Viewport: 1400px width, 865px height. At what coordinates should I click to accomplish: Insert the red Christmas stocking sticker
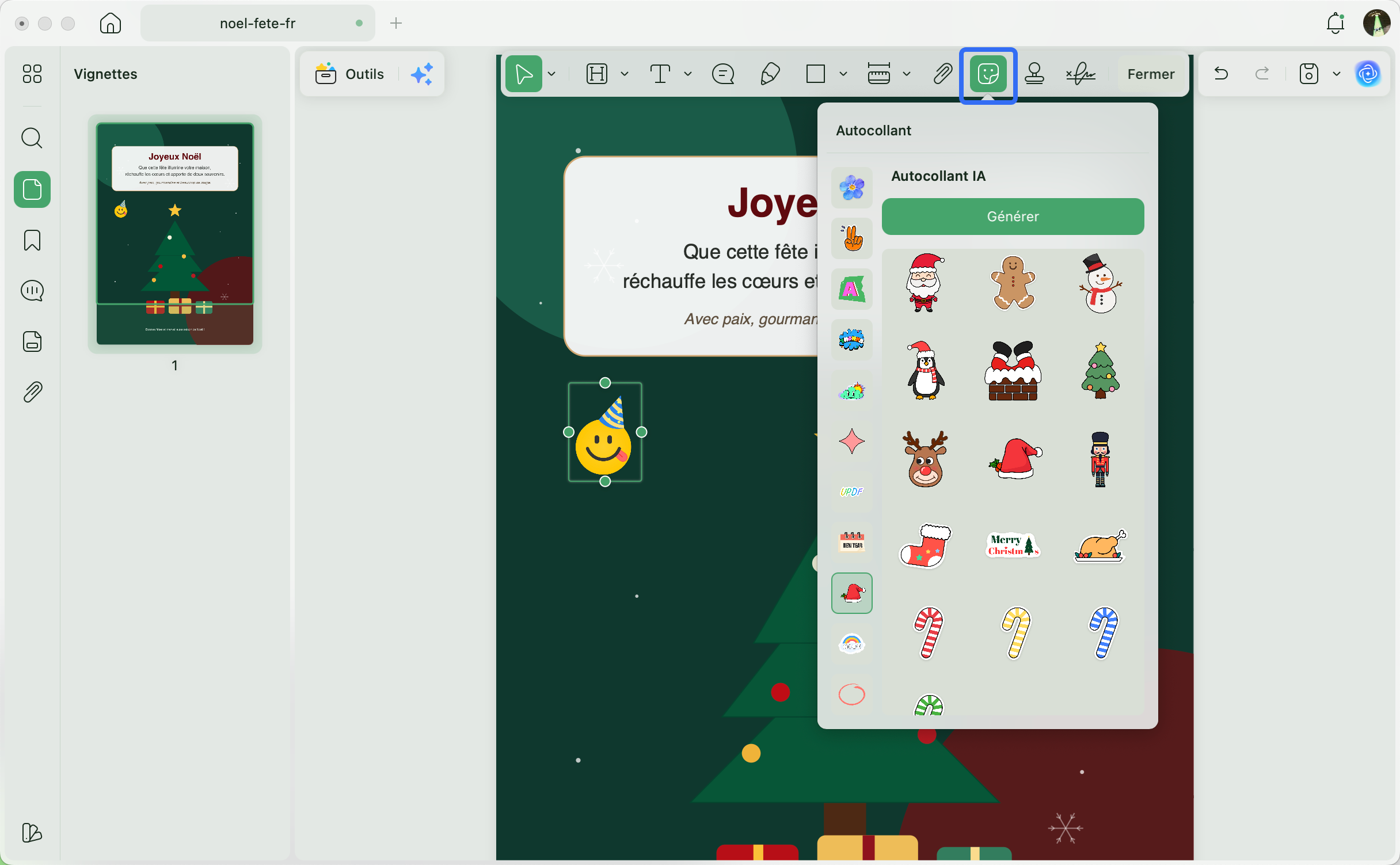[925, 545]
